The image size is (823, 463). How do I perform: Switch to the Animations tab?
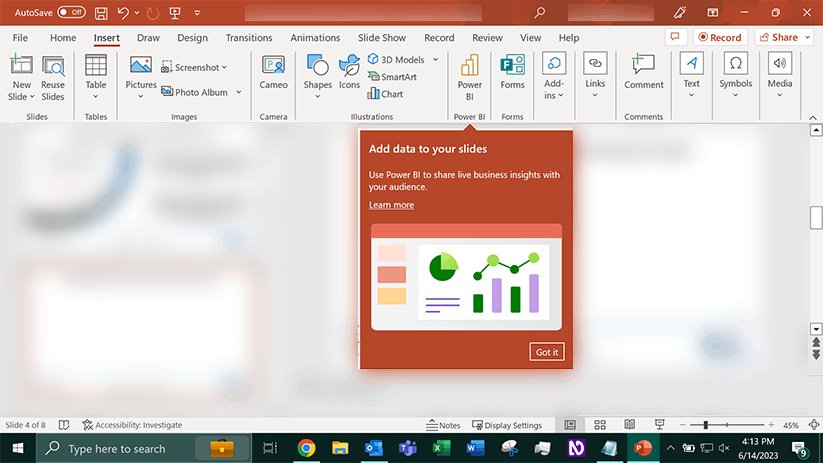(315, 38)
